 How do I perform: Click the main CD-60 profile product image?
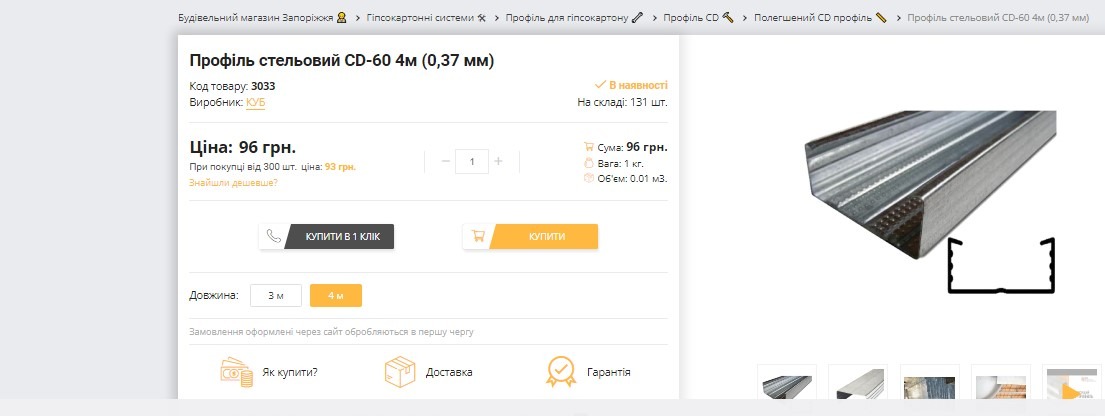[930, 201]
